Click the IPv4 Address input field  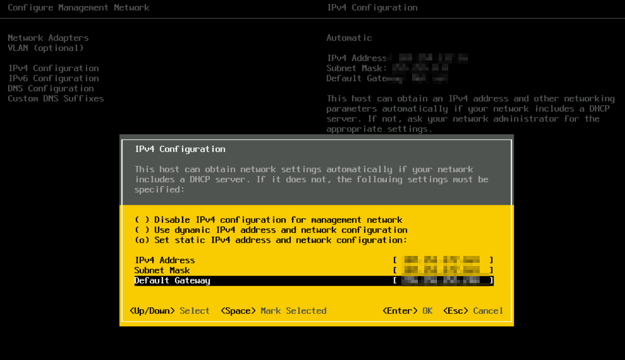coord(443,260)
